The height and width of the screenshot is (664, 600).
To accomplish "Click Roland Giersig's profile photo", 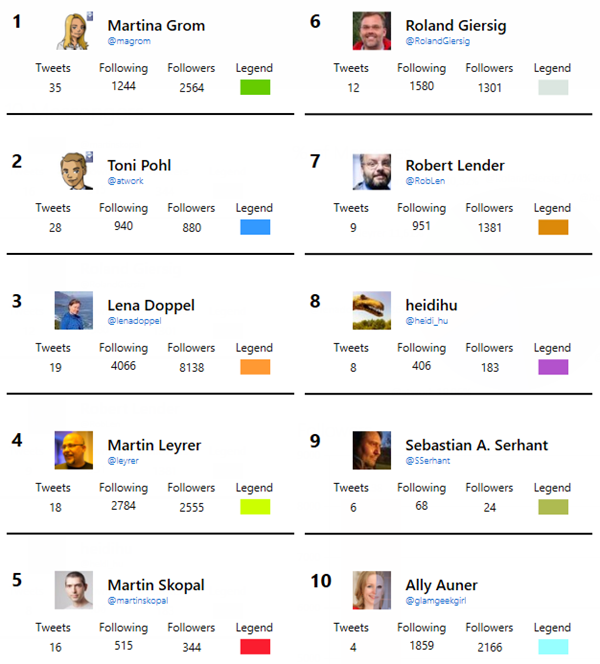I will [372, 30].
